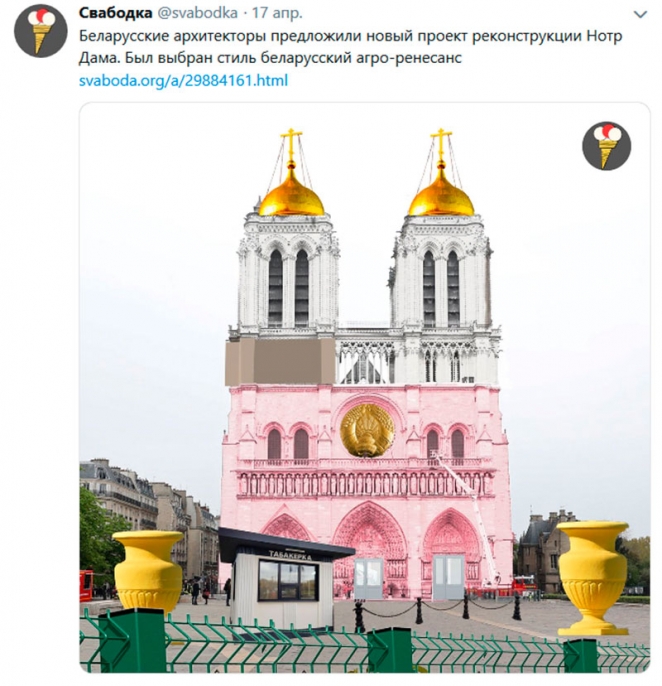This screenshot has width=662, height=686.
Task: Click the kiosk's dark front window
Action: (288, 581)
